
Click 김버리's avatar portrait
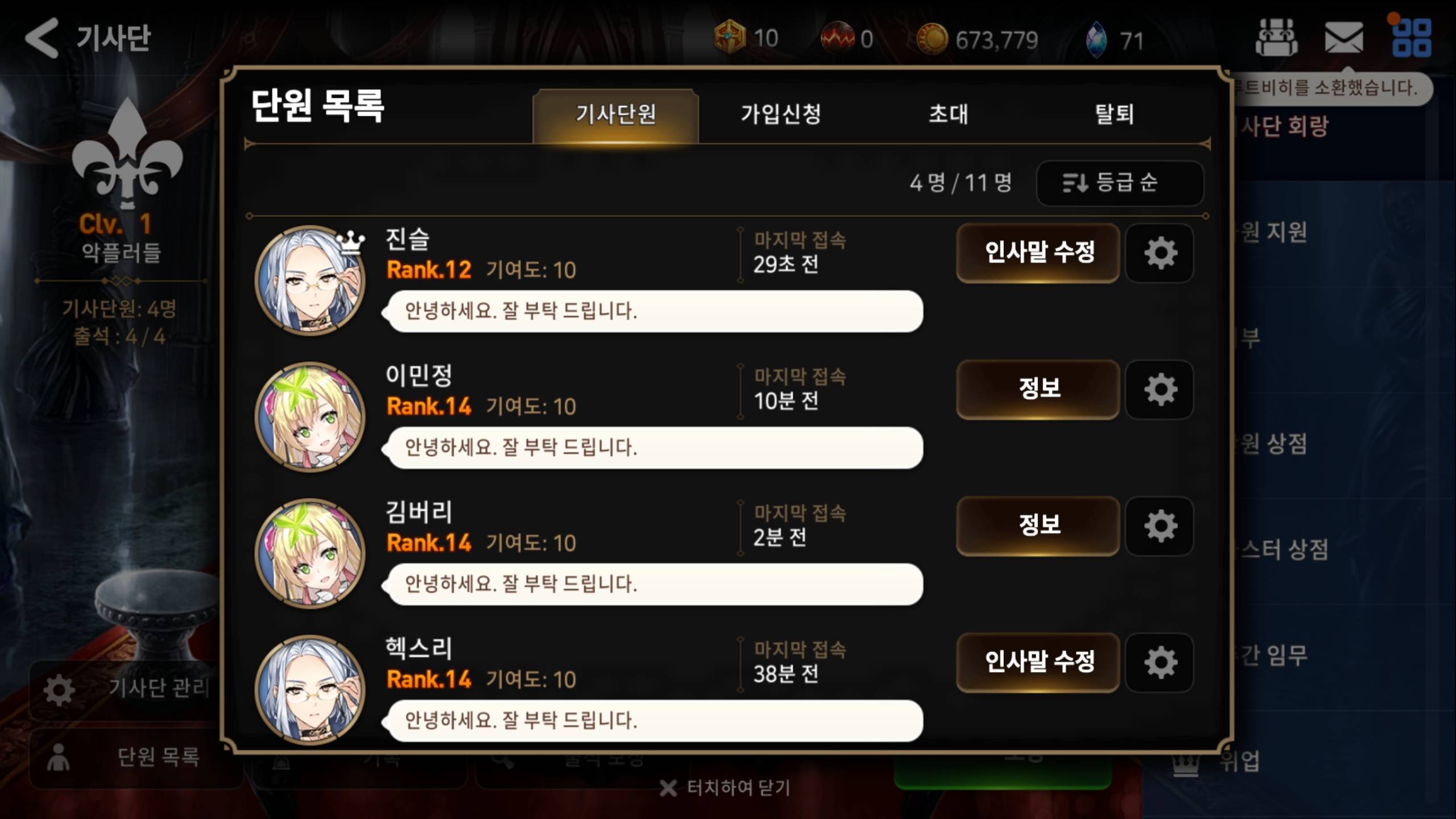coord(310,553)
